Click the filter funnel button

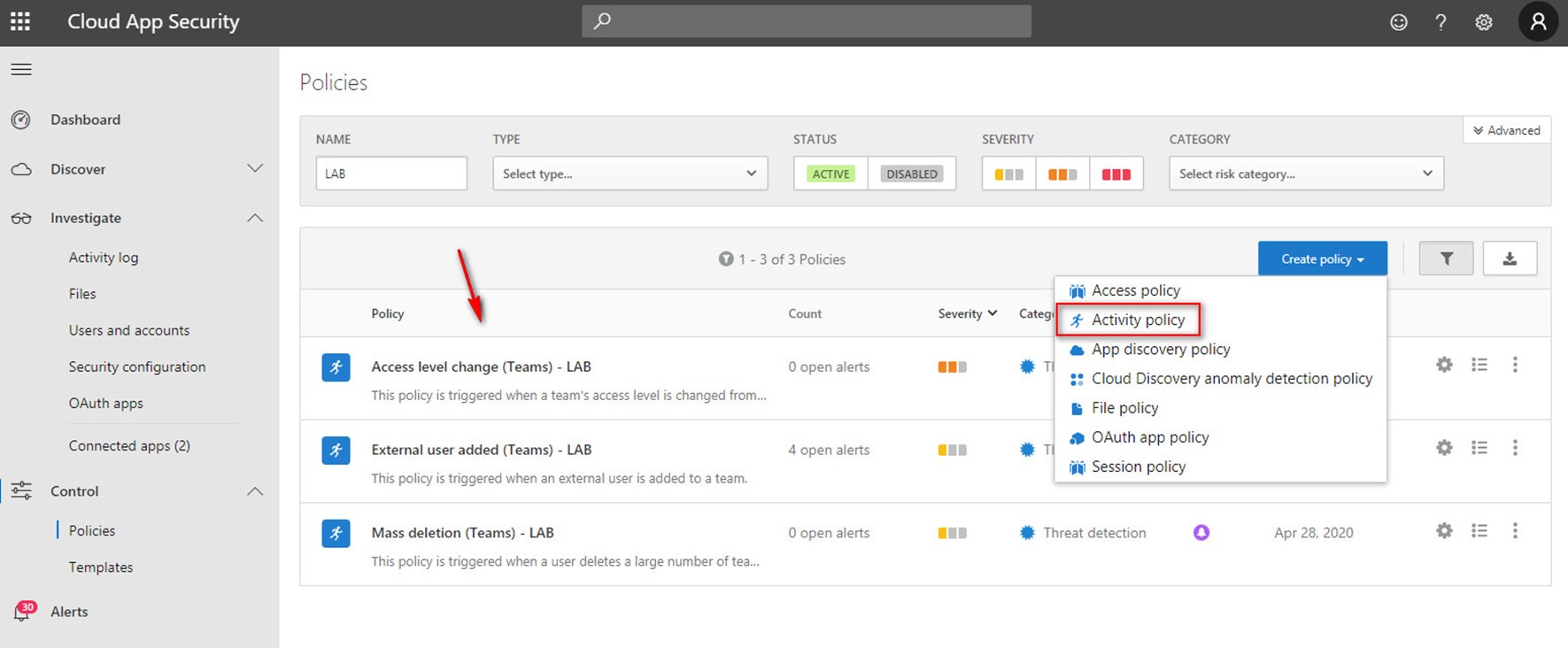coord(1446,258)
